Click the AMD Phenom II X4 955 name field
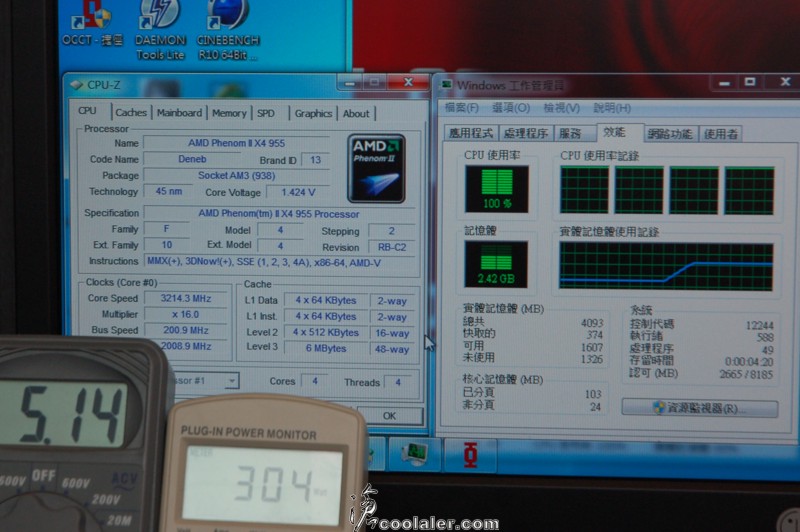Screen dimensions: 800x532 (236, 143)
